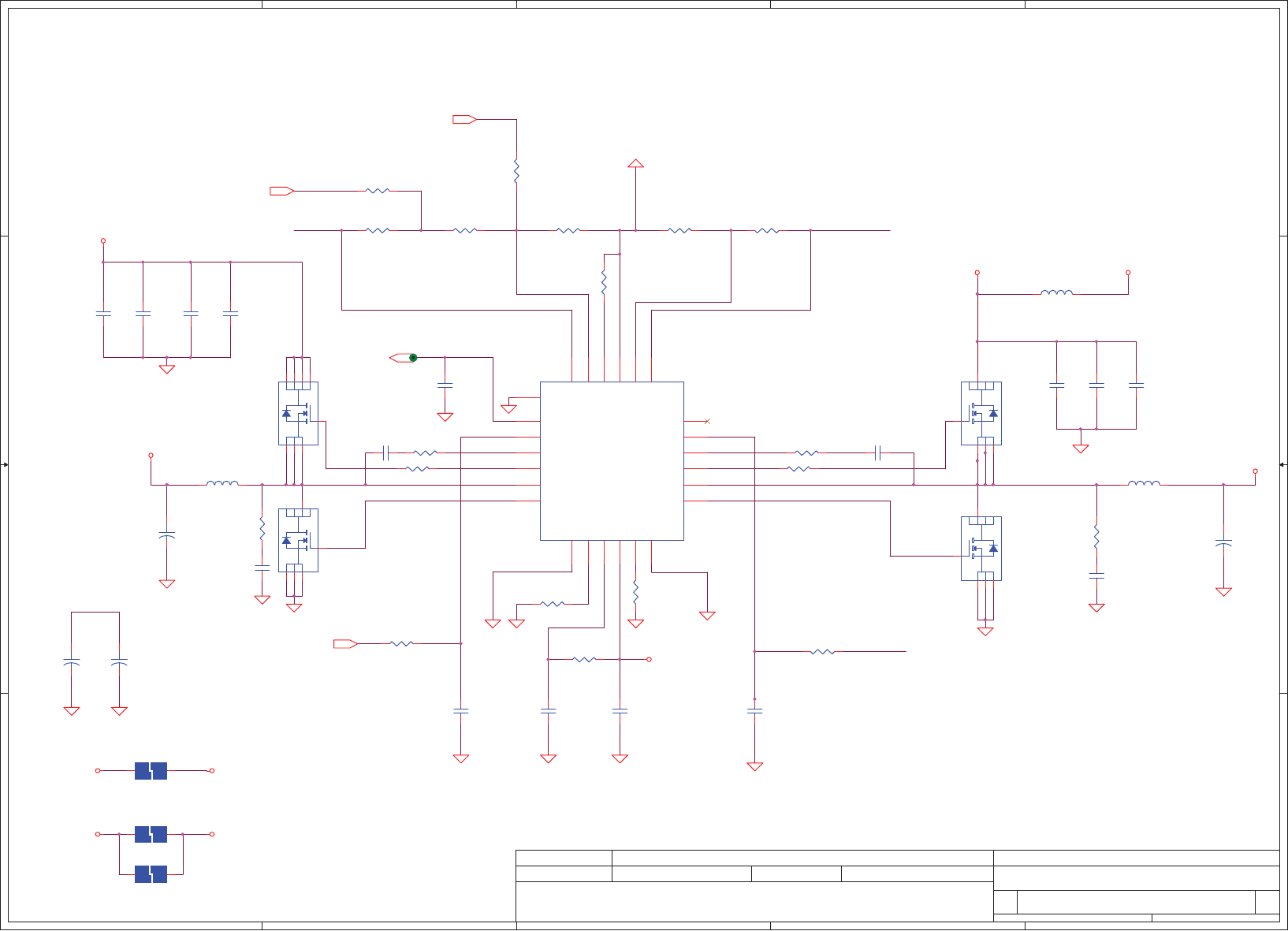Select the inductor between the two upper-right terminals
The width and height of the screenshot is (1288, 931).
pyautogui.click(x=1056, y=292)
